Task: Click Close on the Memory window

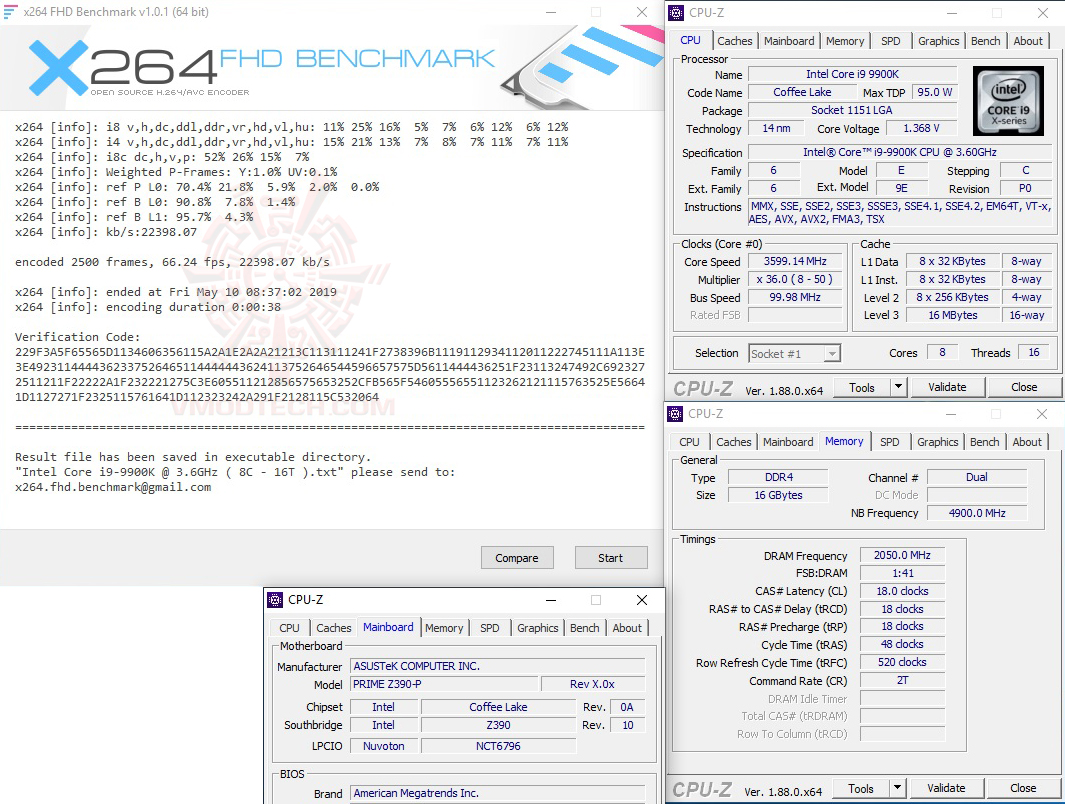Action: point(1023,788)
